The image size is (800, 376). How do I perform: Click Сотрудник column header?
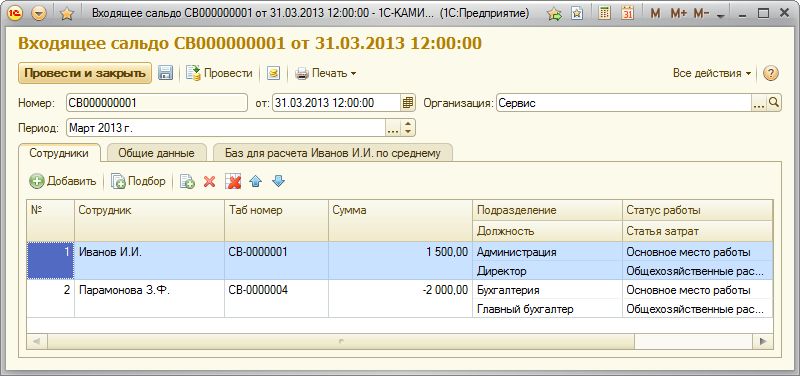(x=149, y=220)
